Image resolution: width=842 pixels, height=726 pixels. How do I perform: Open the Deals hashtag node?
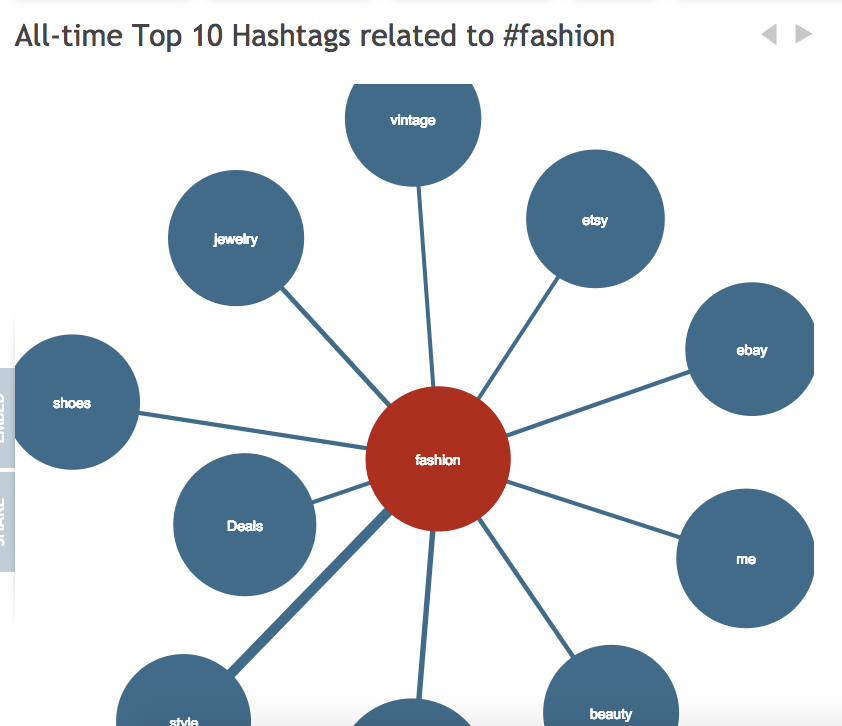click(245, 525)
